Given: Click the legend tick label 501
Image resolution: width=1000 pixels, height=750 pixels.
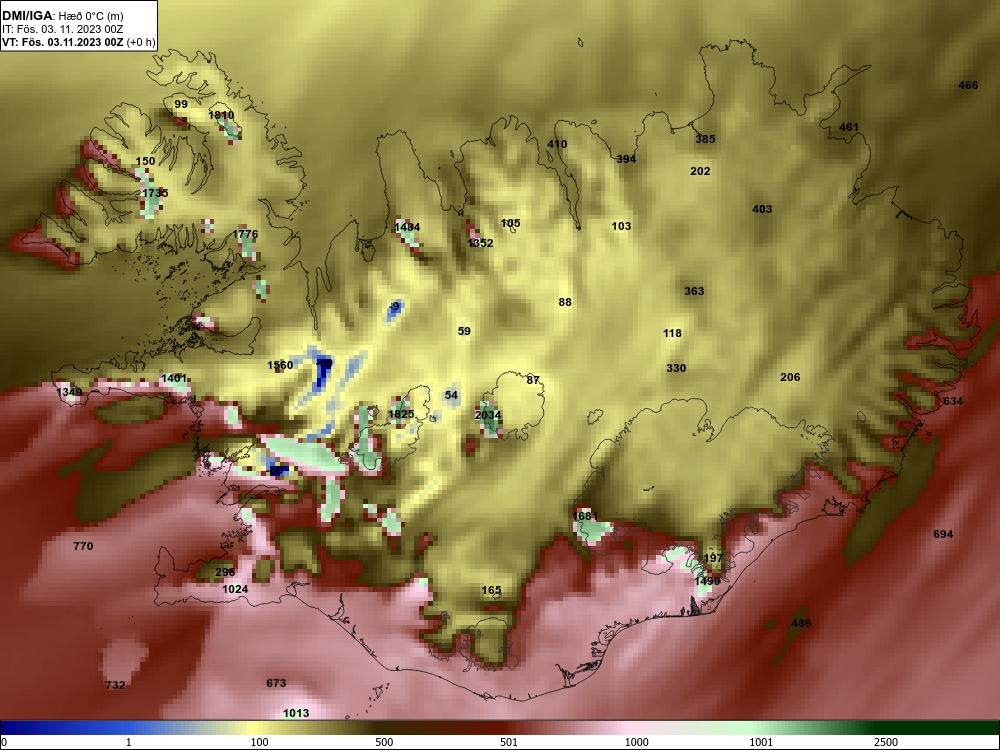Looking at the screenshot, I should [x=508, y=742].
